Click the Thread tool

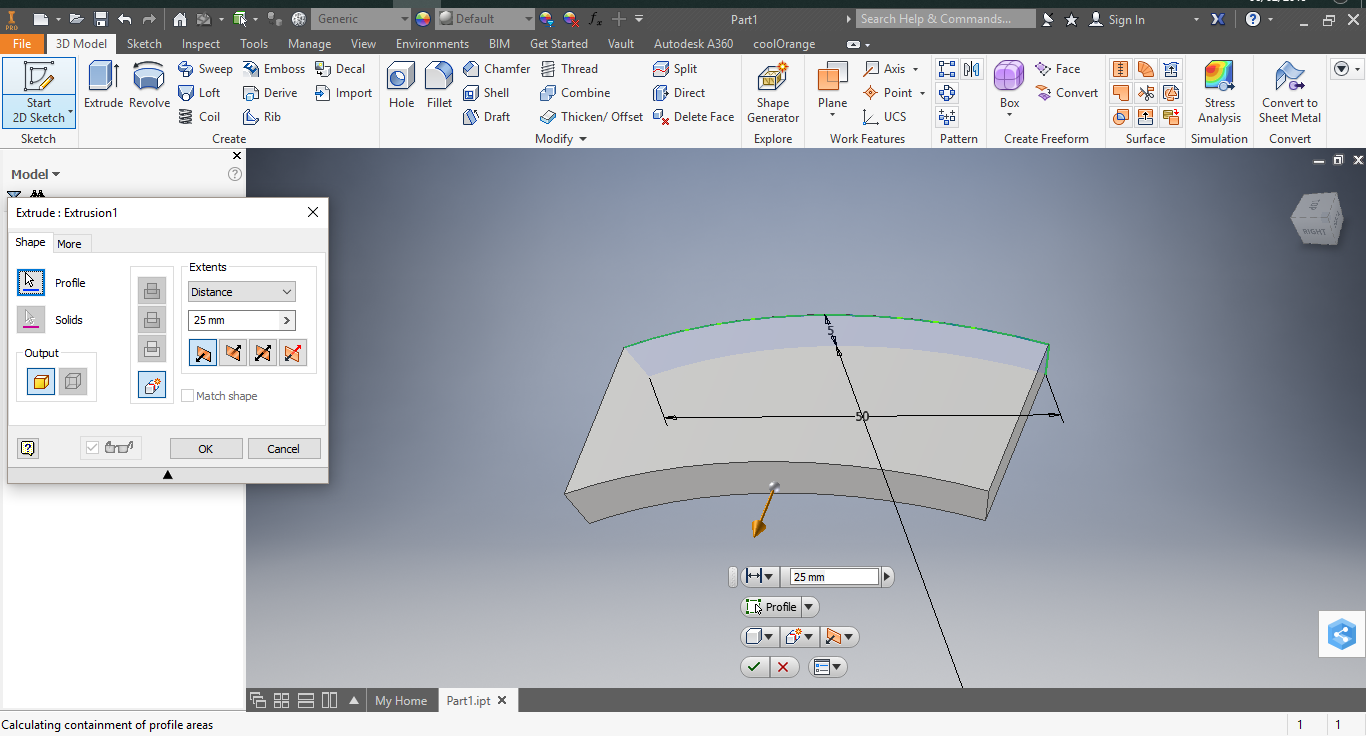(x=568, y=69)
